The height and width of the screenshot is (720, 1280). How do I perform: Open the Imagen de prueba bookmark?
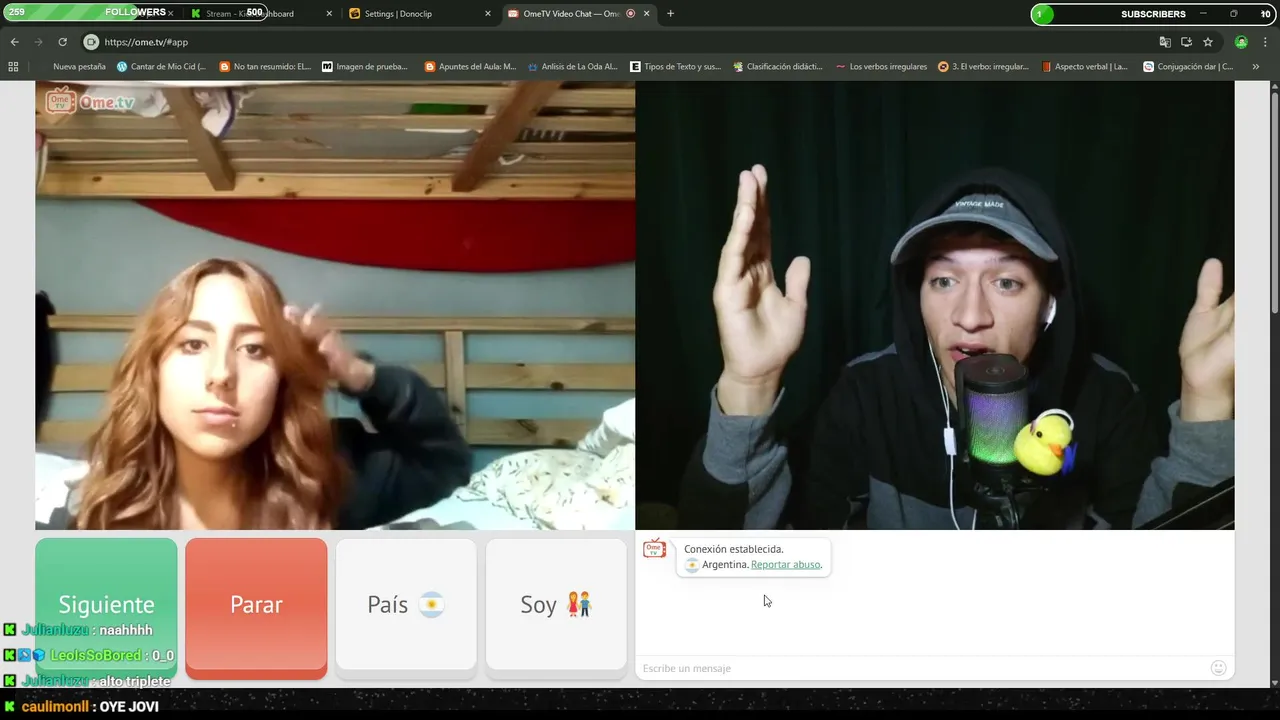(365, 67)
